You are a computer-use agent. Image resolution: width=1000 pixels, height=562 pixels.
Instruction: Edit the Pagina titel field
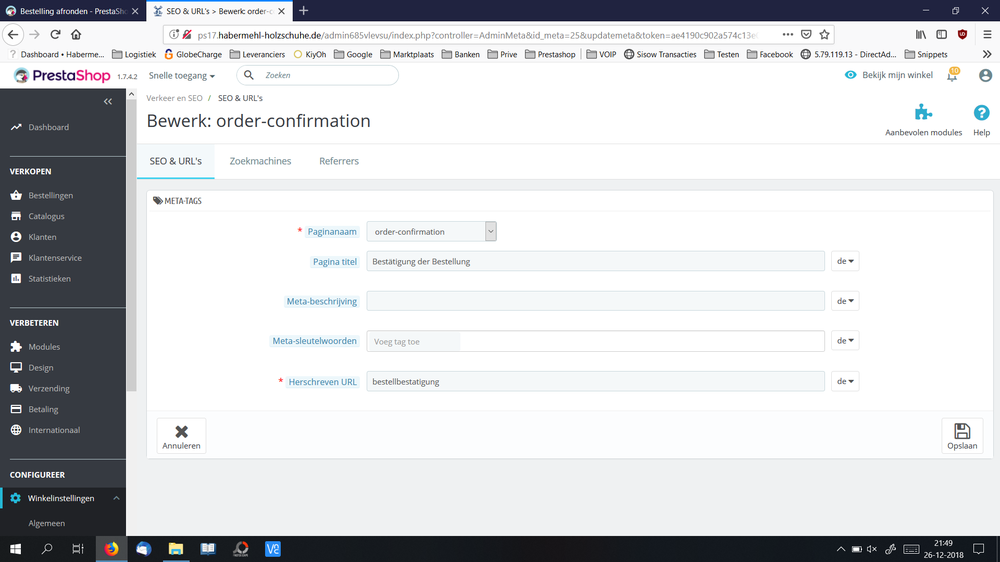tap(595, 261)
